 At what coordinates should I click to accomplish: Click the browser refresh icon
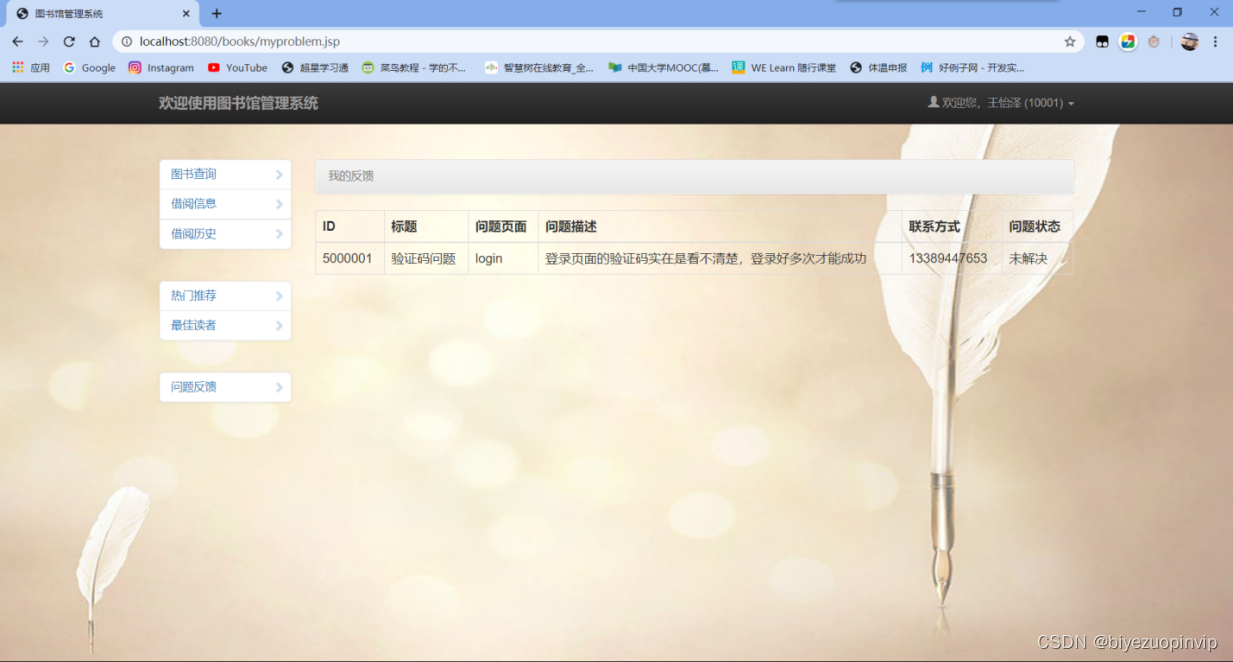click(x=67, y=42)
